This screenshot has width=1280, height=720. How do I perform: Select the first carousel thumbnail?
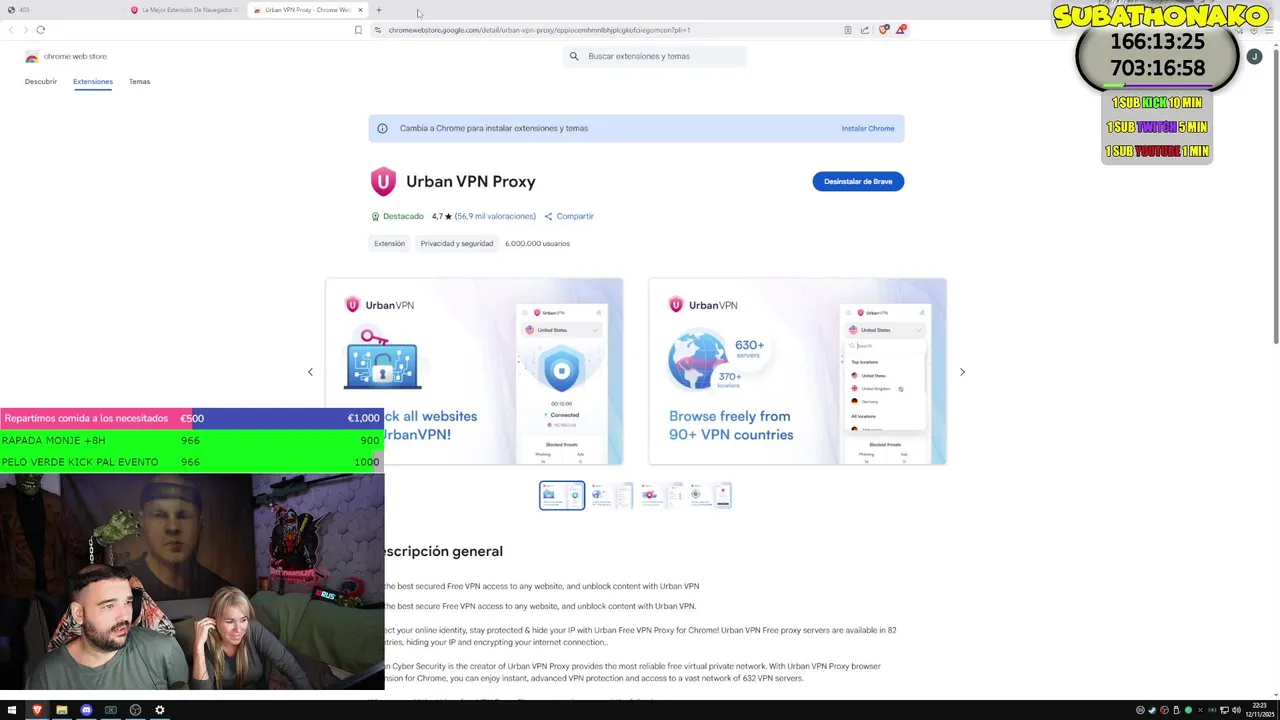coord(562,495)
